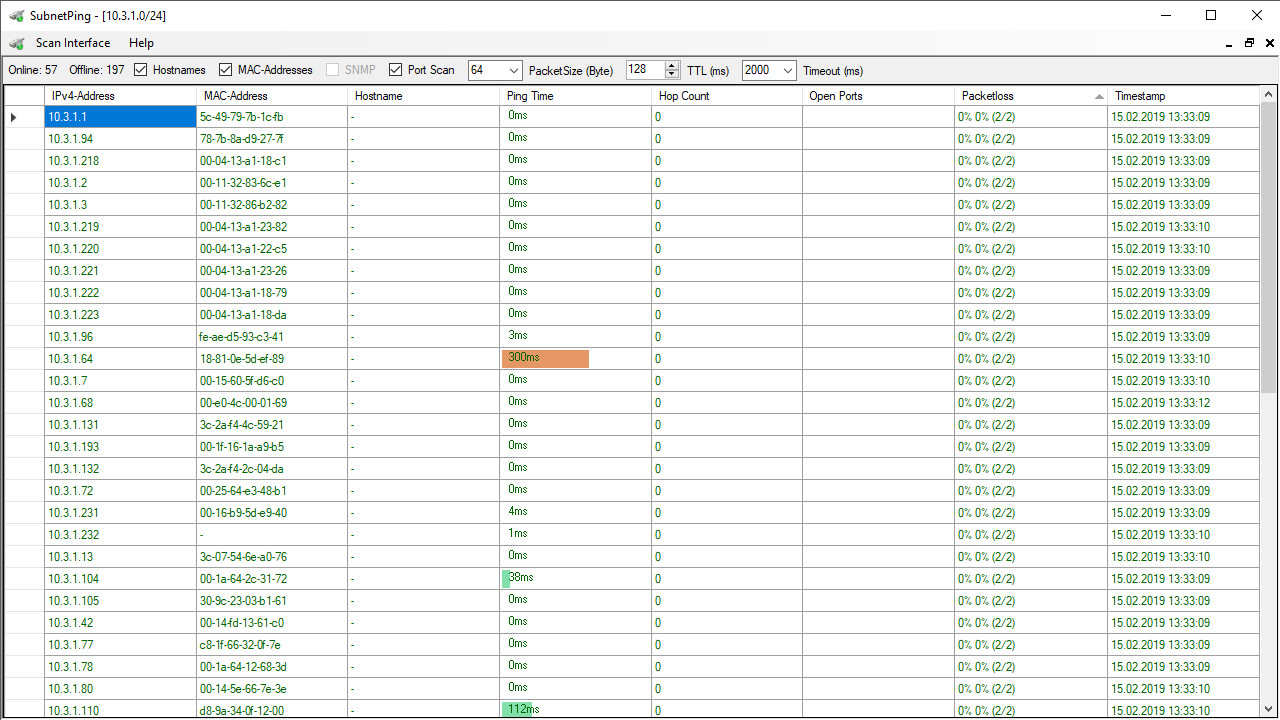Image resolution: width=1280 pixels, height=720 pixels.
Task: Open the Help menu
Action: tap(141, 43)
